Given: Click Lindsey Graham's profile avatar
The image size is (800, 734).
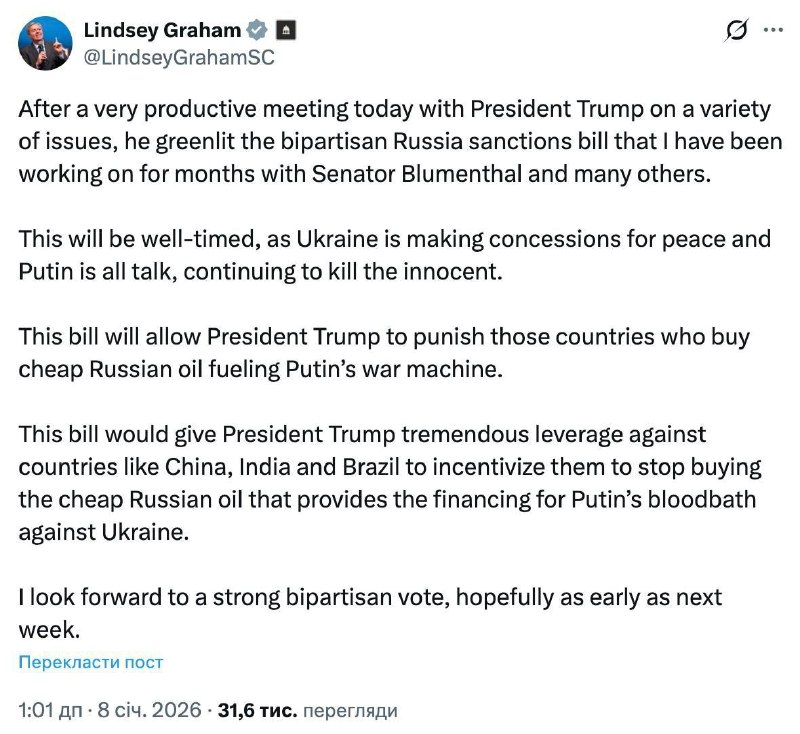Looking at the screenshot, I should click(x=43, y=41).
